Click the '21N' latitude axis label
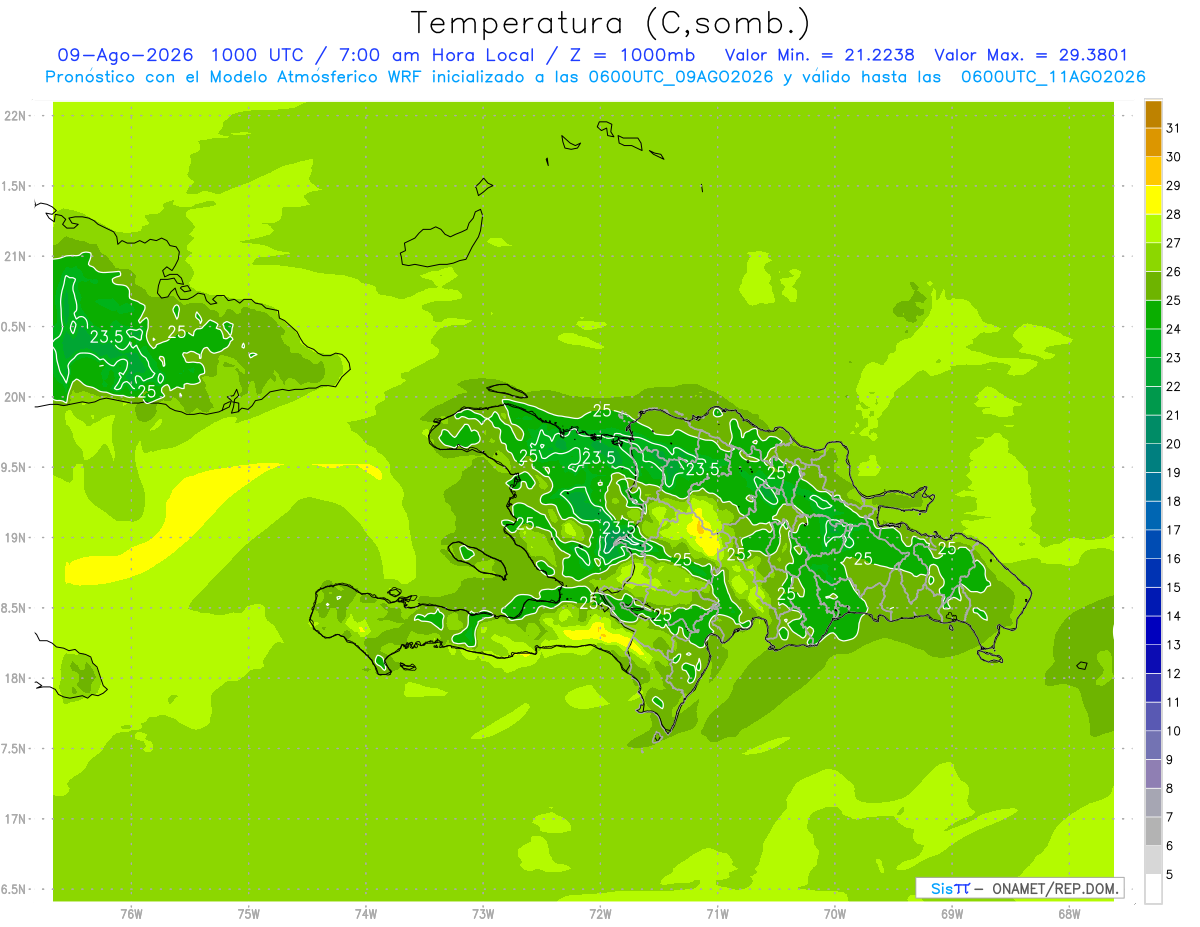The width and height of the screenshot is (1200, 927). tap(16, 257)
